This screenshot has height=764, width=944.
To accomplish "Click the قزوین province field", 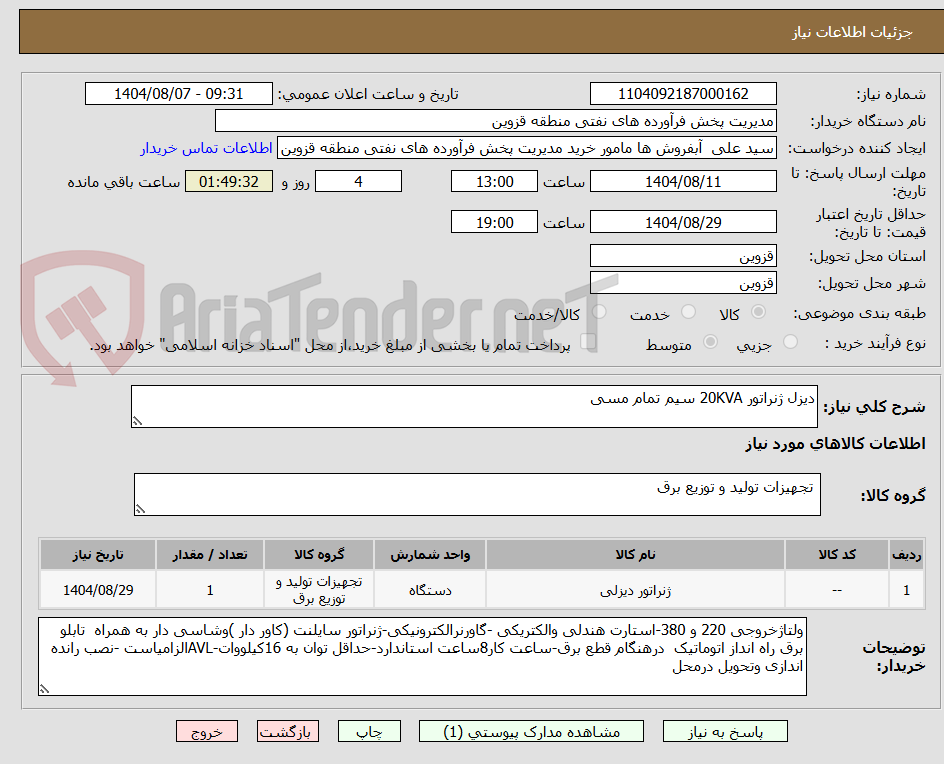I will coord(683,256).
